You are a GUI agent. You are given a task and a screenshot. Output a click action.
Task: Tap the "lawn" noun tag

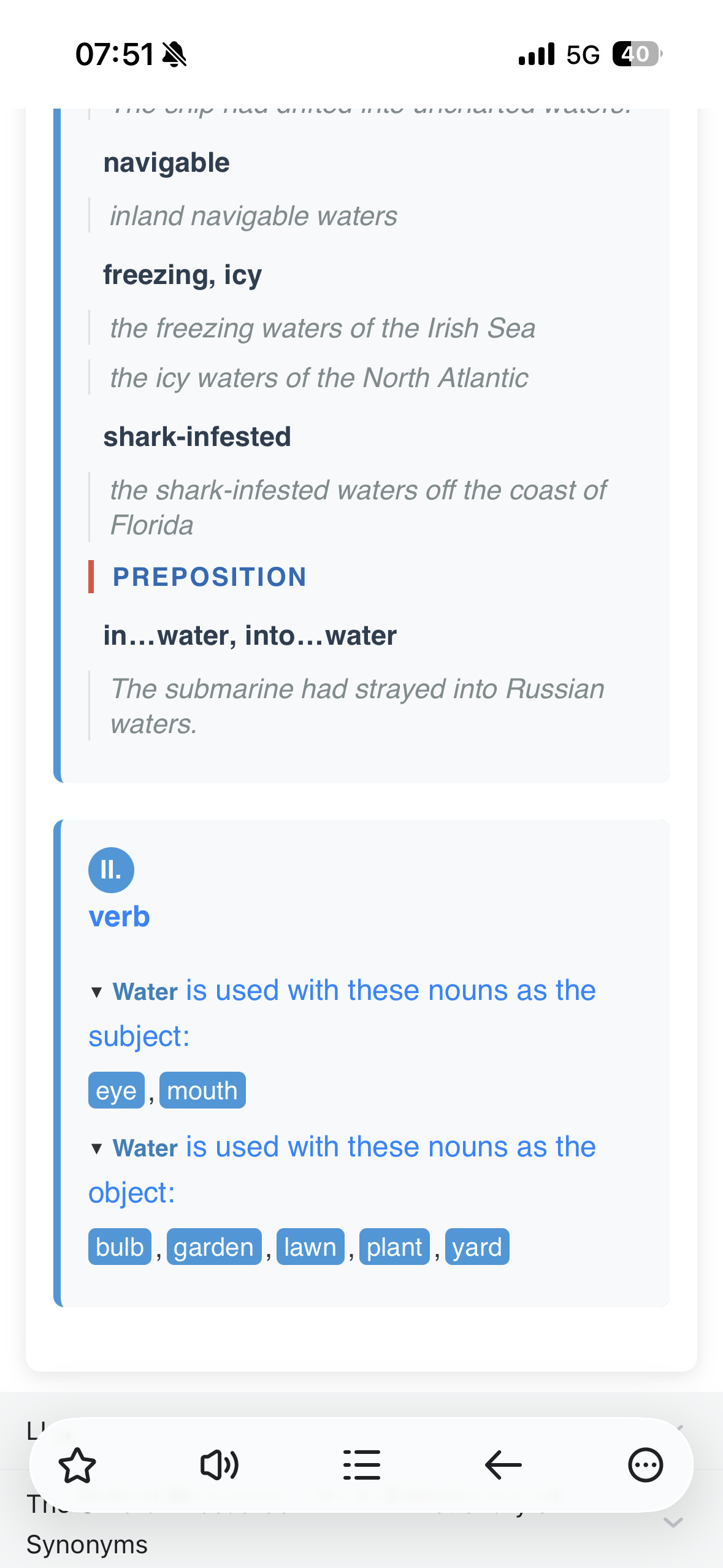[310, 1247]
